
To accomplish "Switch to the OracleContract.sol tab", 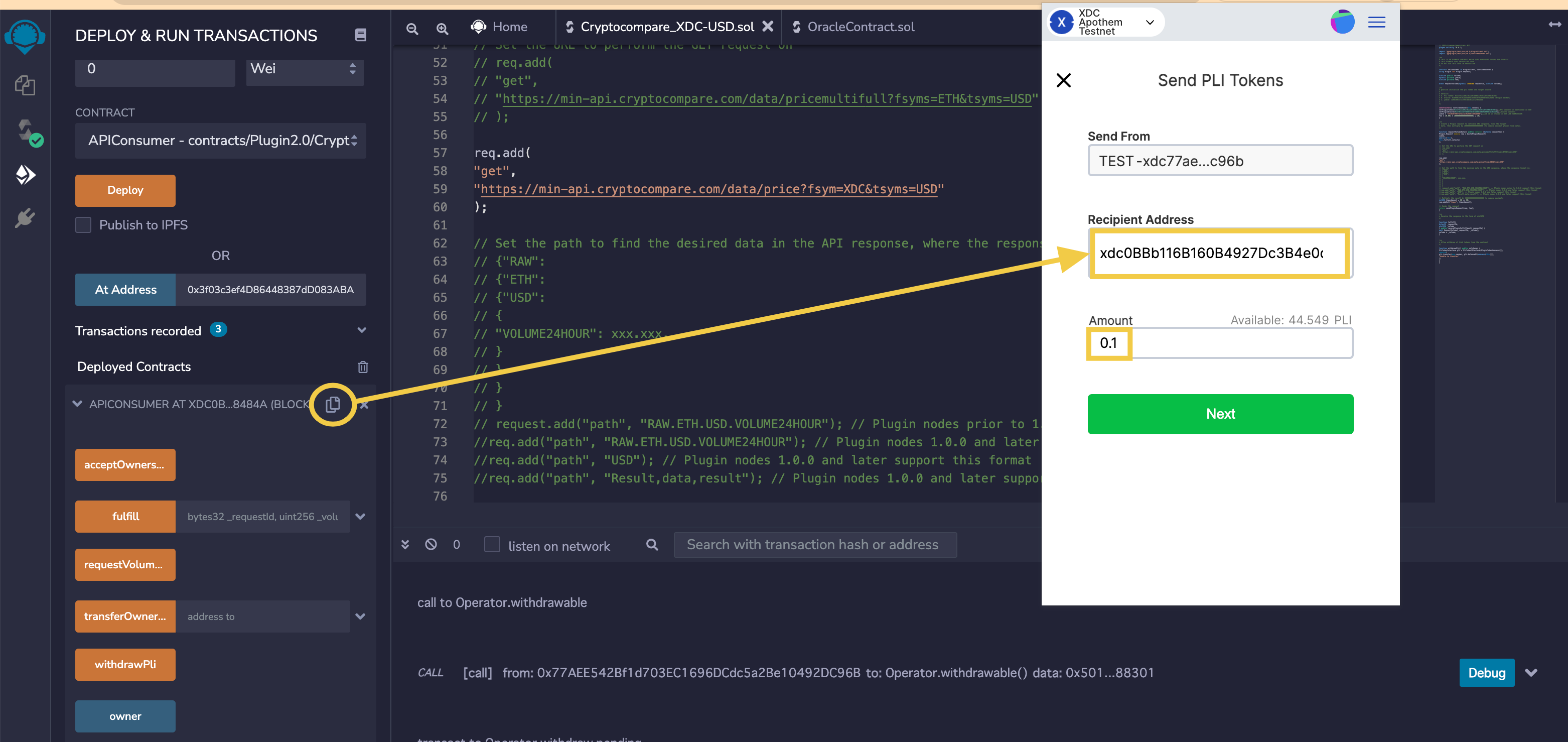I will [x=861, y=26].
